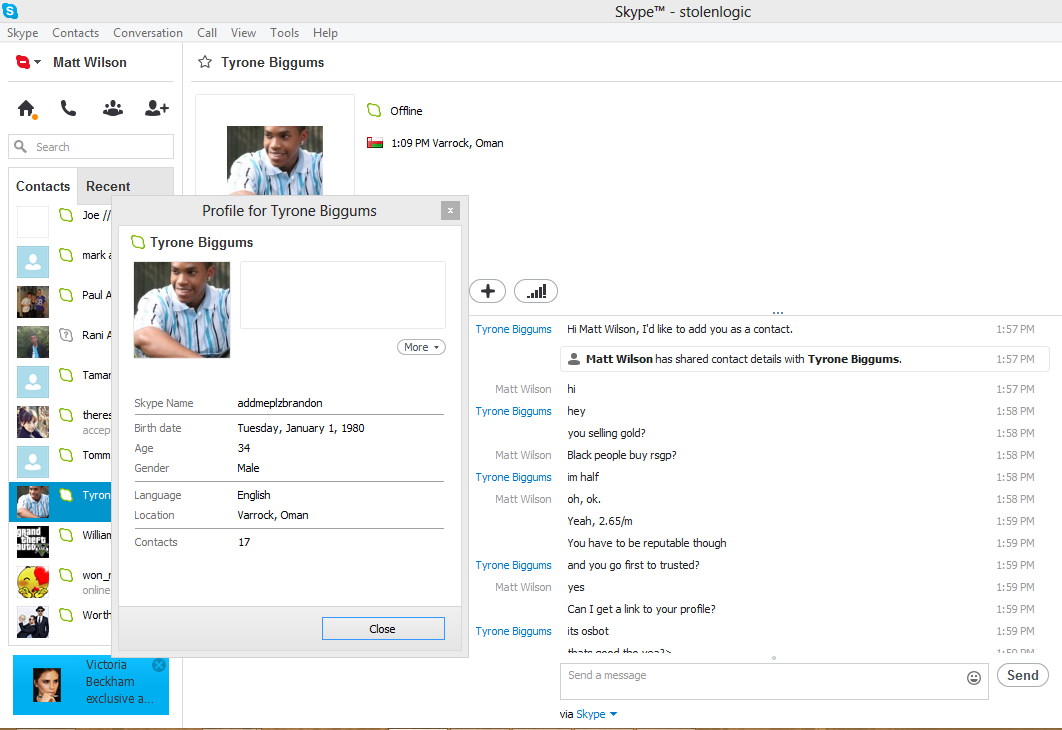Click in the Search contacts field

[x=91, y=146]
